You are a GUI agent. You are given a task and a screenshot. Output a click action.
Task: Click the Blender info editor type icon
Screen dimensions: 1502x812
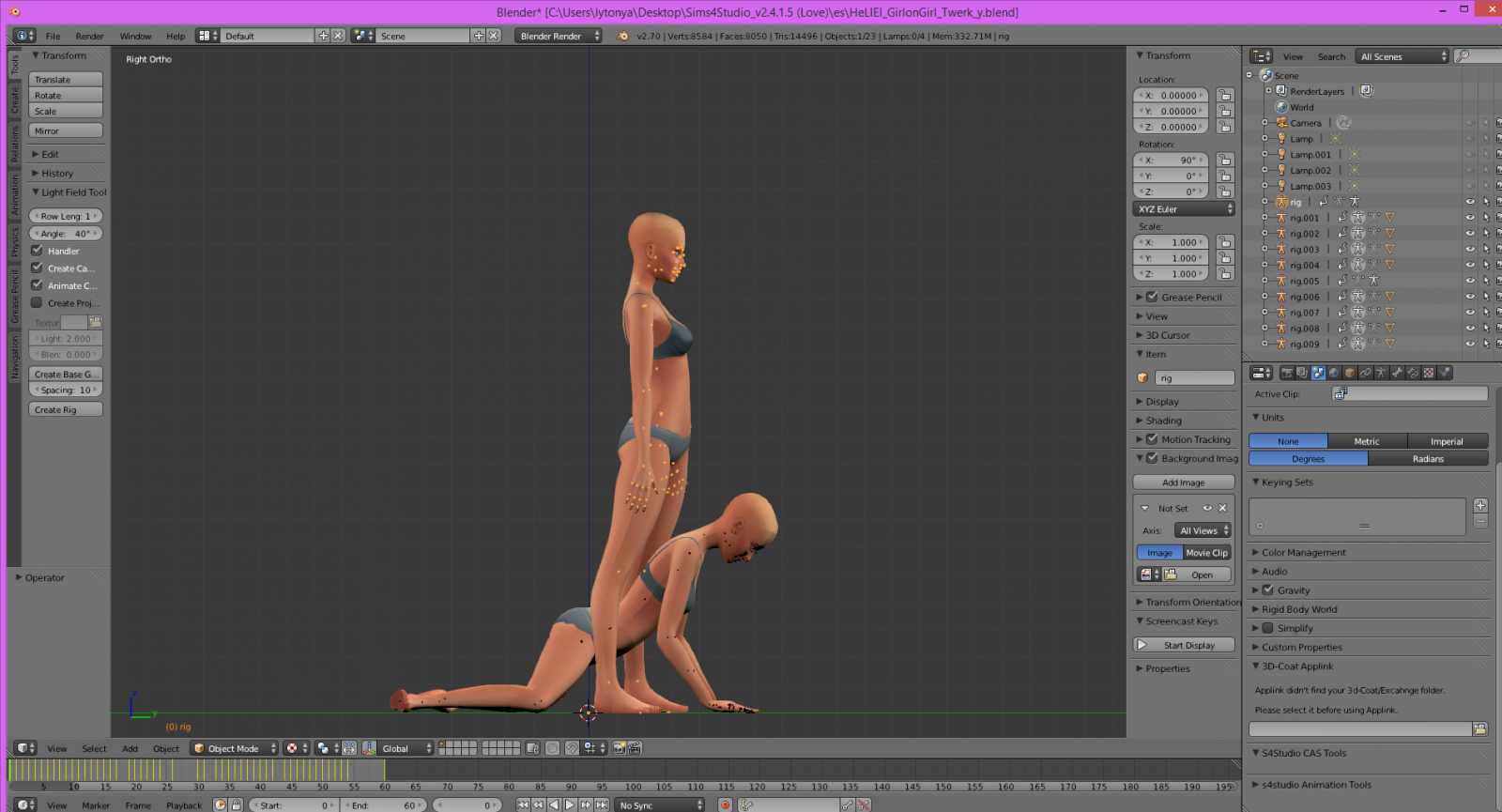[25, 36]
